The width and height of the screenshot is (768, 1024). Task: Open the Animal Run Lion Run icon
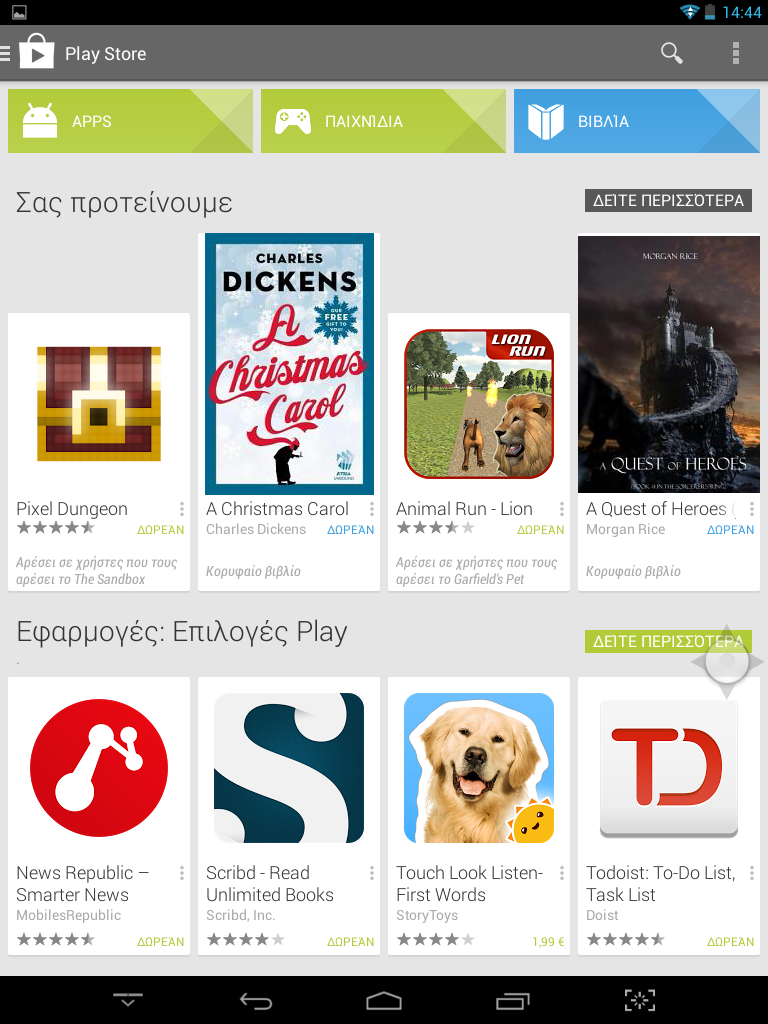tap(479, 404)
